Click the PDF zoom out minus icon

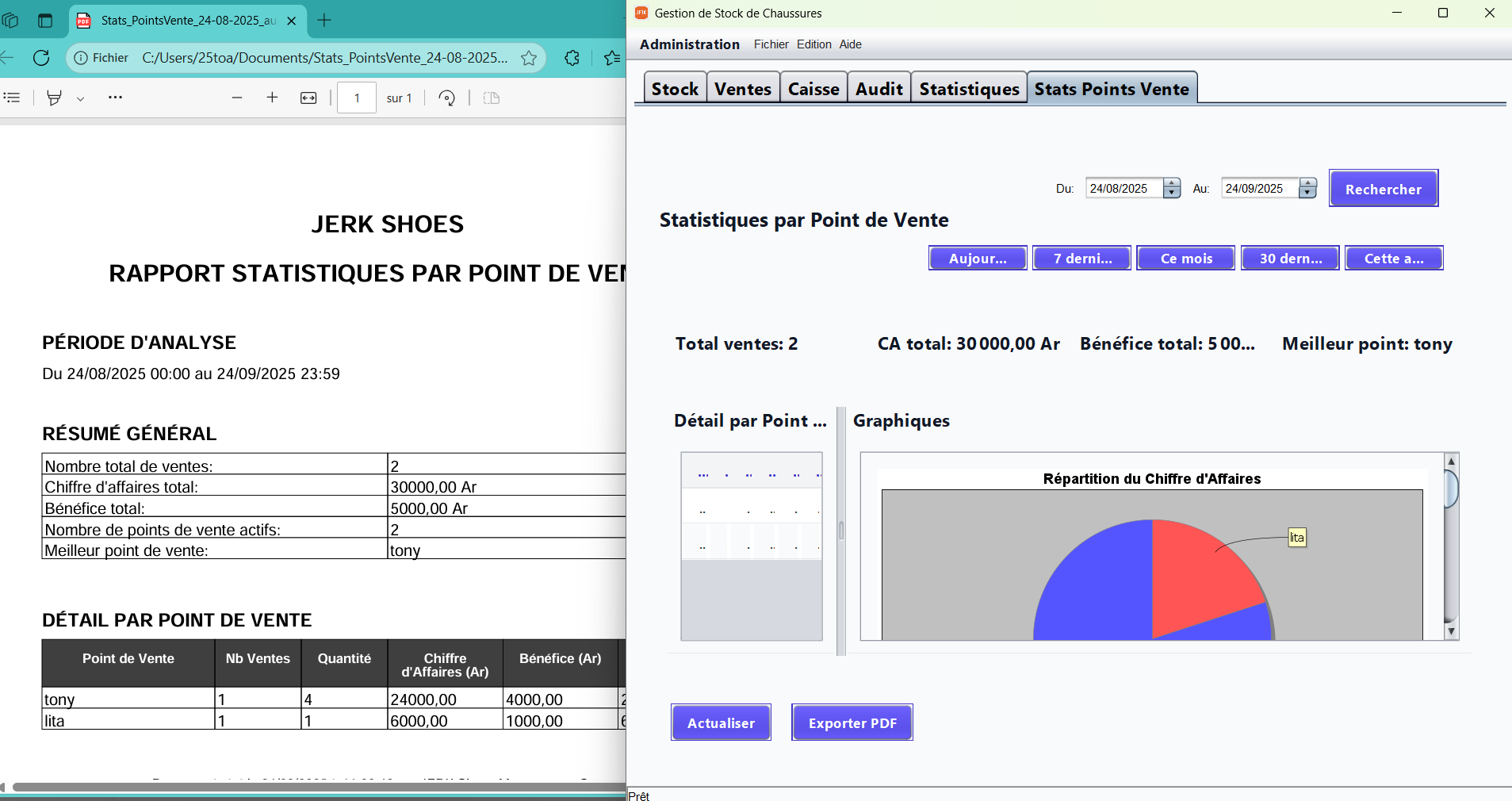pos(236,98)
